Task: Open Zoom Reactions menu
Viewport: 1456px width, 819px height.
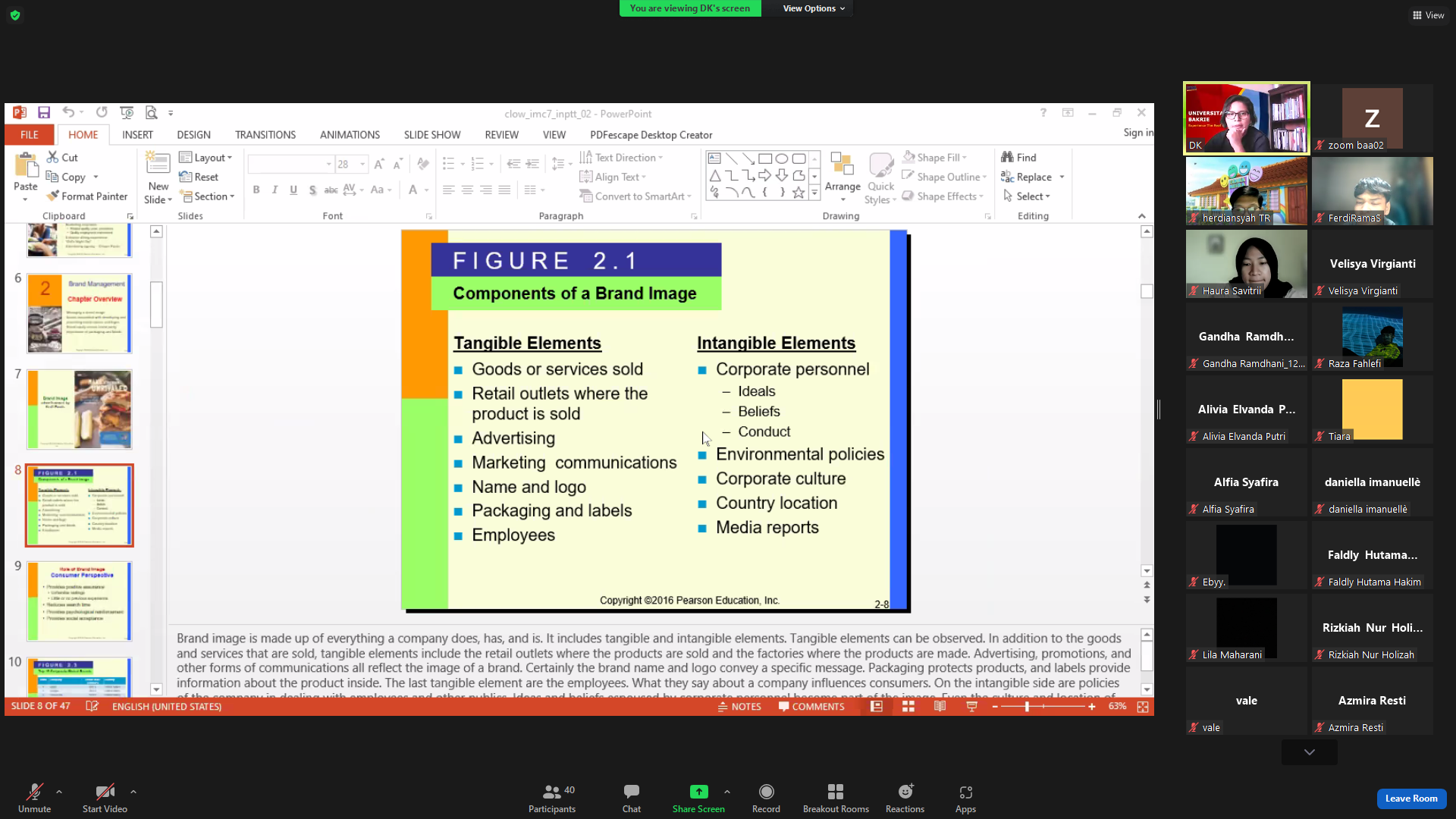Action: coord(905,799)
